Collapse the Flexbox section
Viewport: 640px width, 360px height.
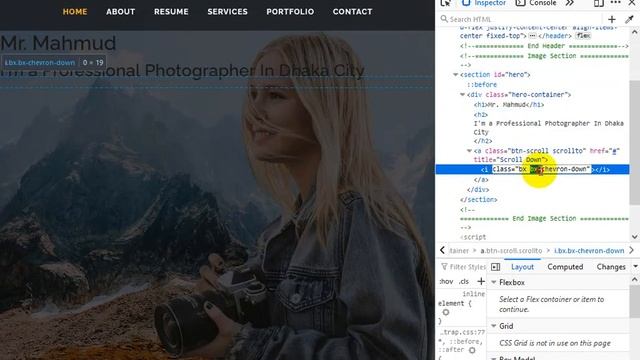(494, 282)
